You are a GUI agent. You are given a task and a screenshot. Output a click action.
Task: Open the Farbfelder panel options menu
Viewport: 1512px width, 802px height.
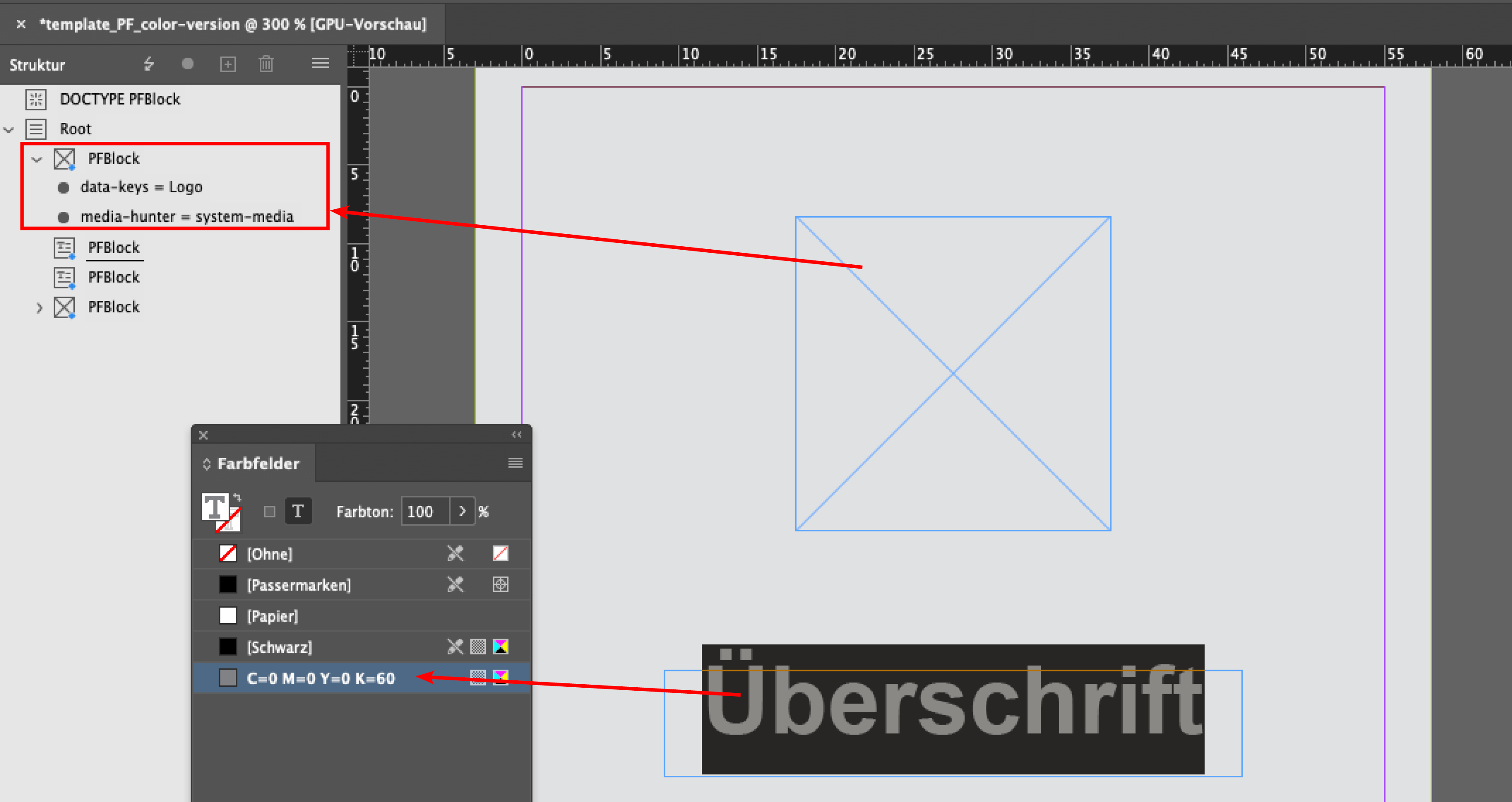coord(515,463)
